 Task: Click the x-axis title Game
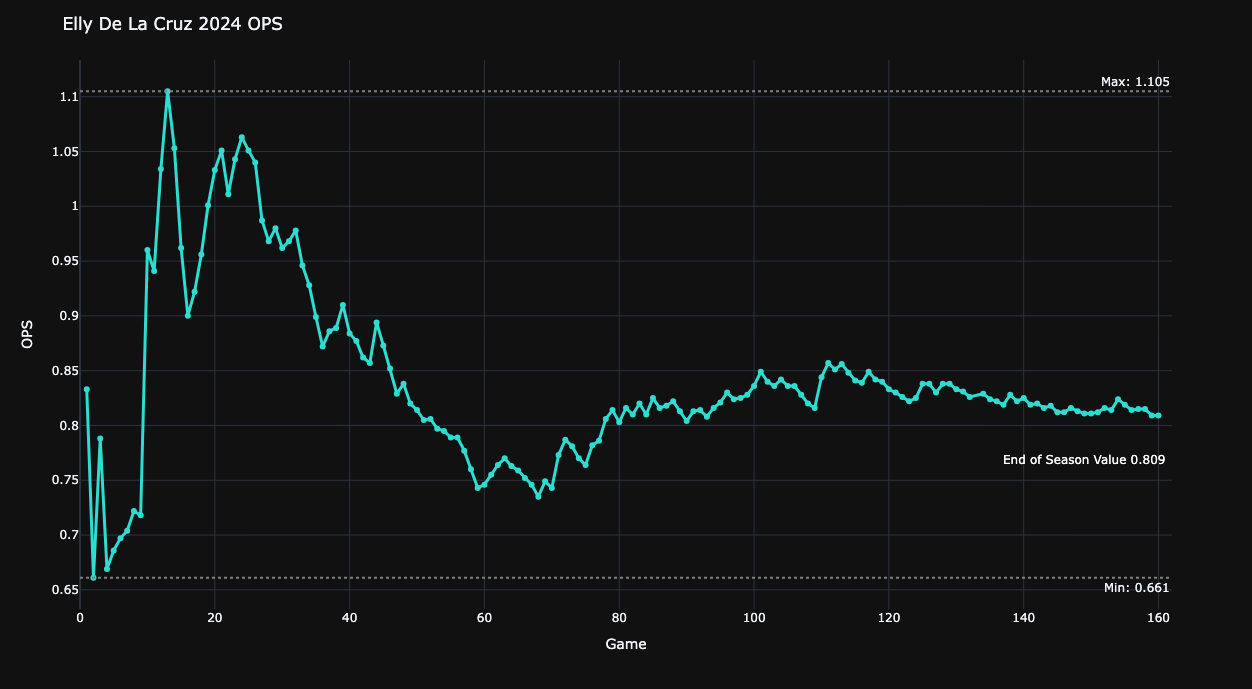click(x=626, y=645)
